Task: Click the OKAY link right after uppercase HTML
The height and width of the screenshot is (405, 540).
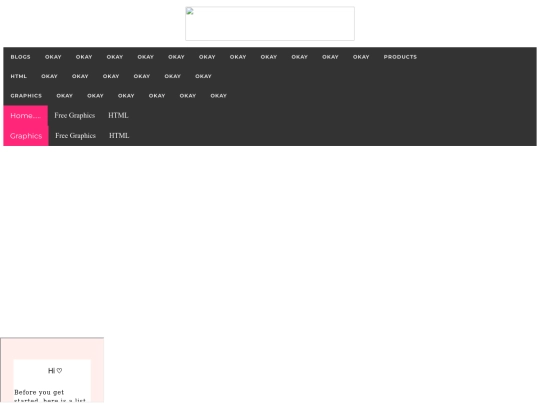Action: pyautogui.click(x=49, y=76)
